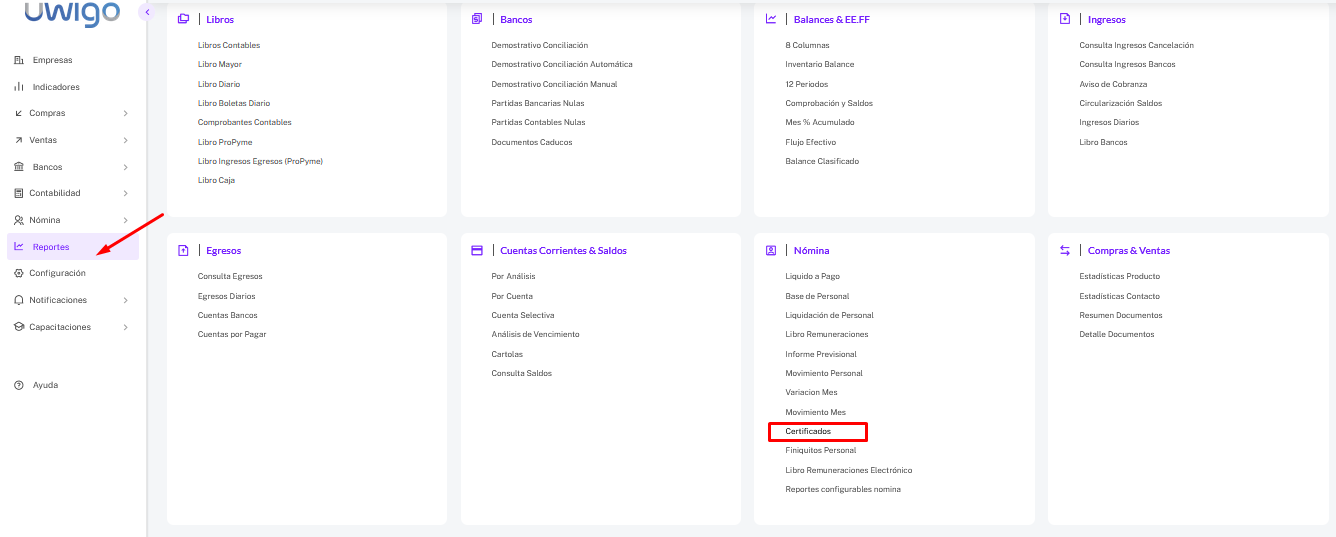Collapse the sidebar with the chevron button
The height and width of the screenshot is (537, 1336).
point(147,12)
